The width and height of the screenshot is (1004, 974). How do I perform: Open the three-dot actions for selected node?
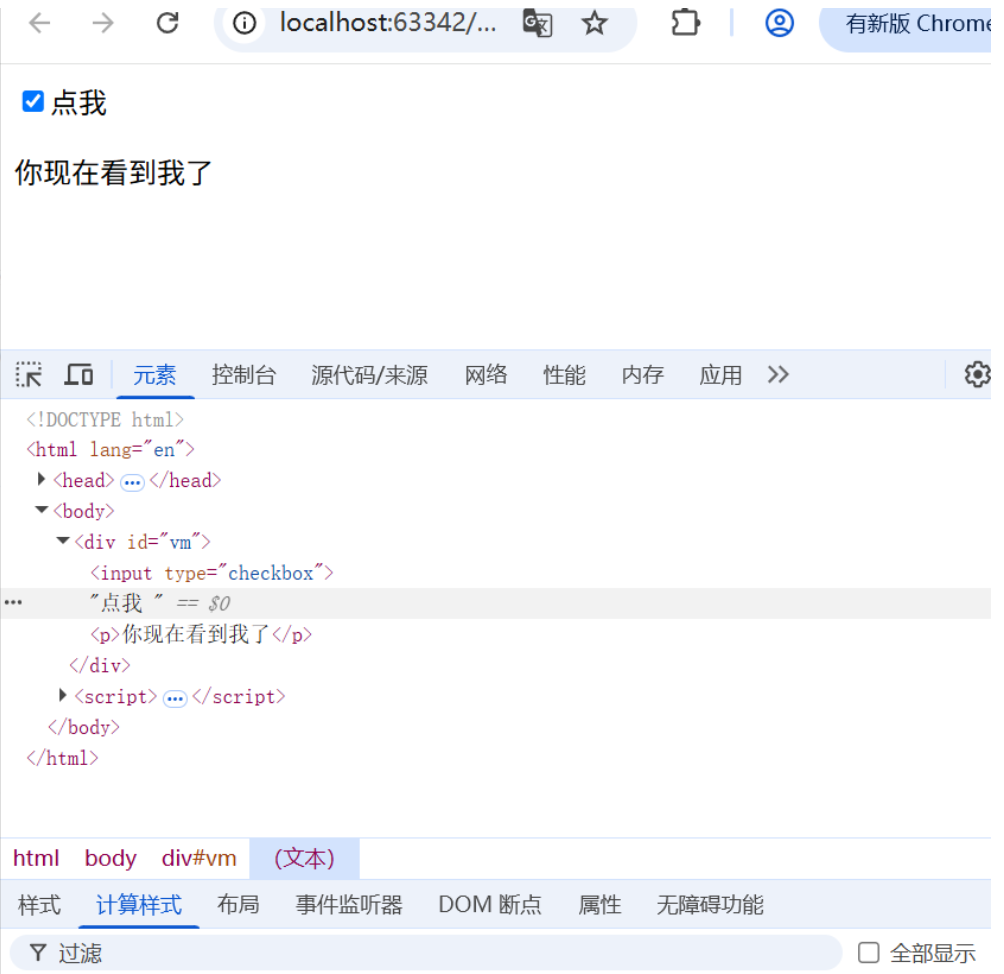[x=13, y=603]
